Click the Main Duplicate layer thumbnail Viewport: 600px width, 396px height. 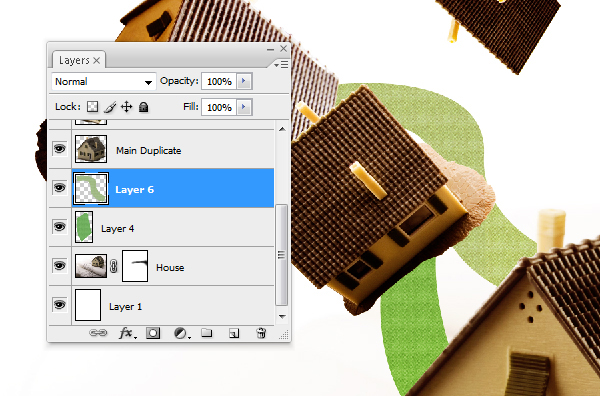point(91,149)
